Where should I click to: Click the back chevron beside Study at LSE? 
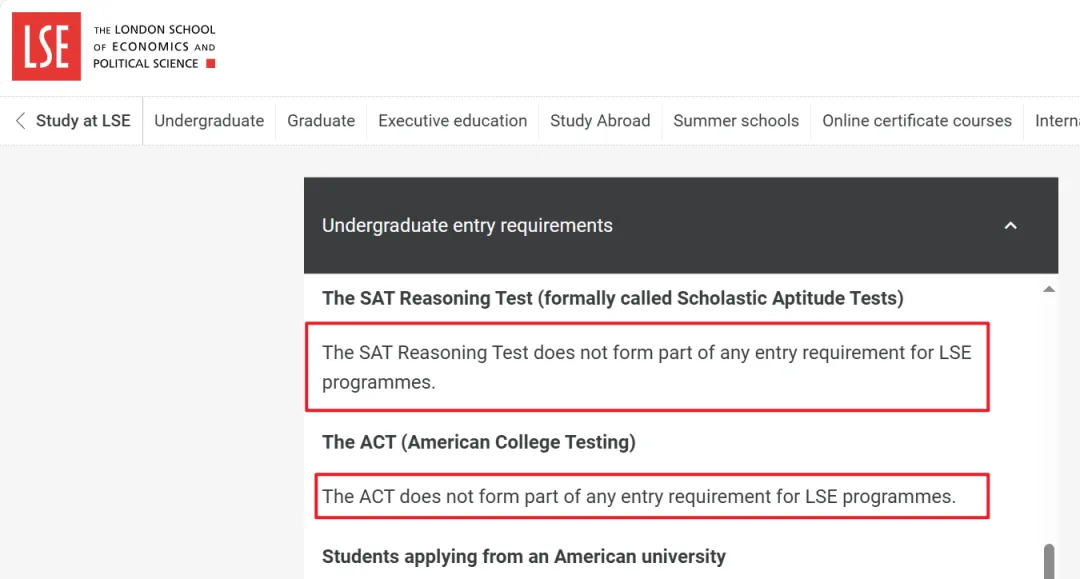coord(19,120)
